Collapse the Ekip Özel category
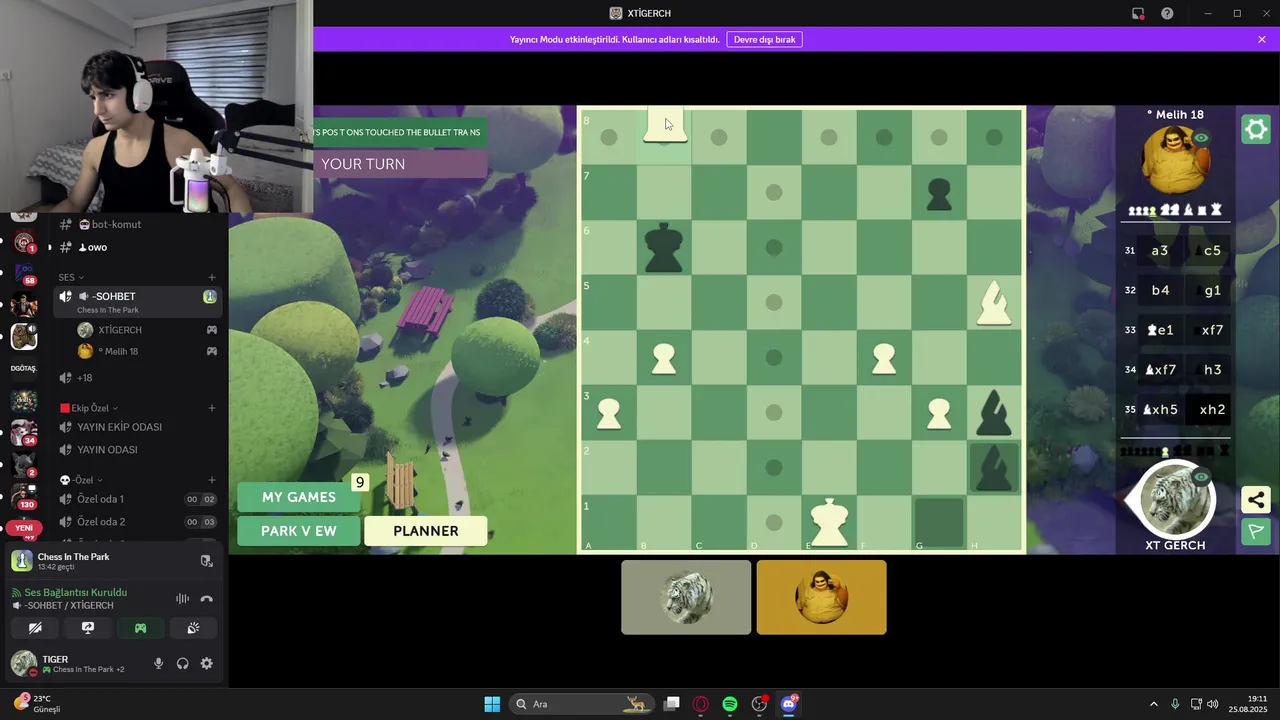The image size is (1280, 720). pyautogui.click(x=89, y=408)
